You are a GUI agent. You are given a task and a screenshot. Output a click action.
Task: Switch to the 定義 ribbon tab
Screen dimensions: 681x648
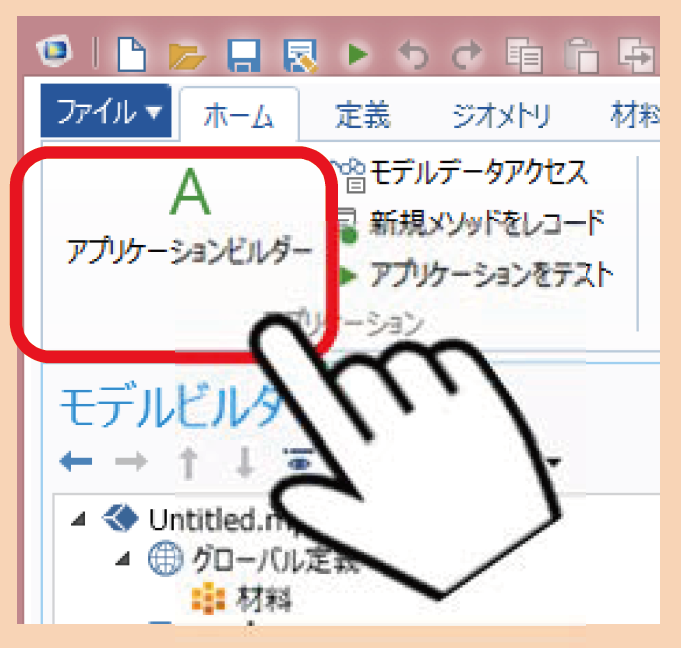pyautogui.click(x=363, y=115)
